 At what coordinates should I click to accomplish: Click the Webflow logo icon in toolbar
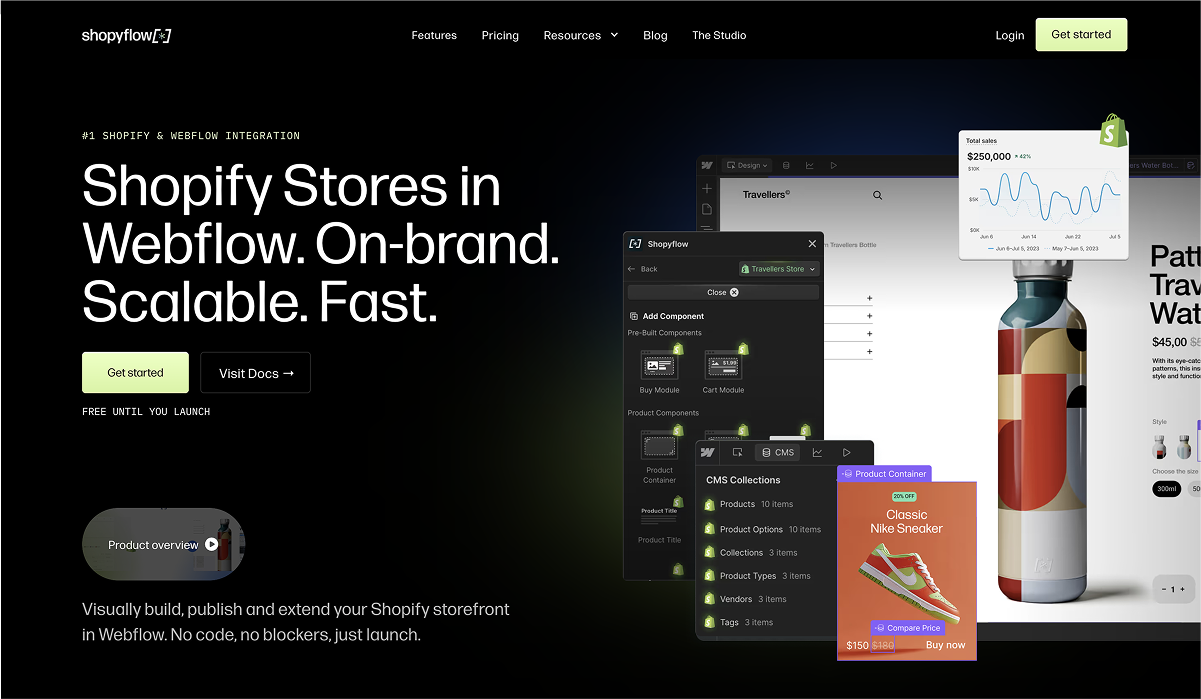707,452
